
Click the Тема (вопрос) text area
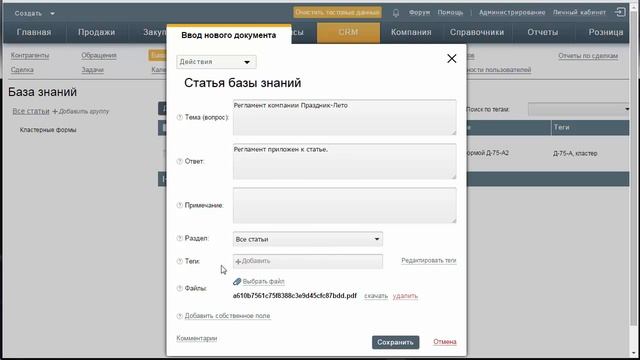point(344,118)
